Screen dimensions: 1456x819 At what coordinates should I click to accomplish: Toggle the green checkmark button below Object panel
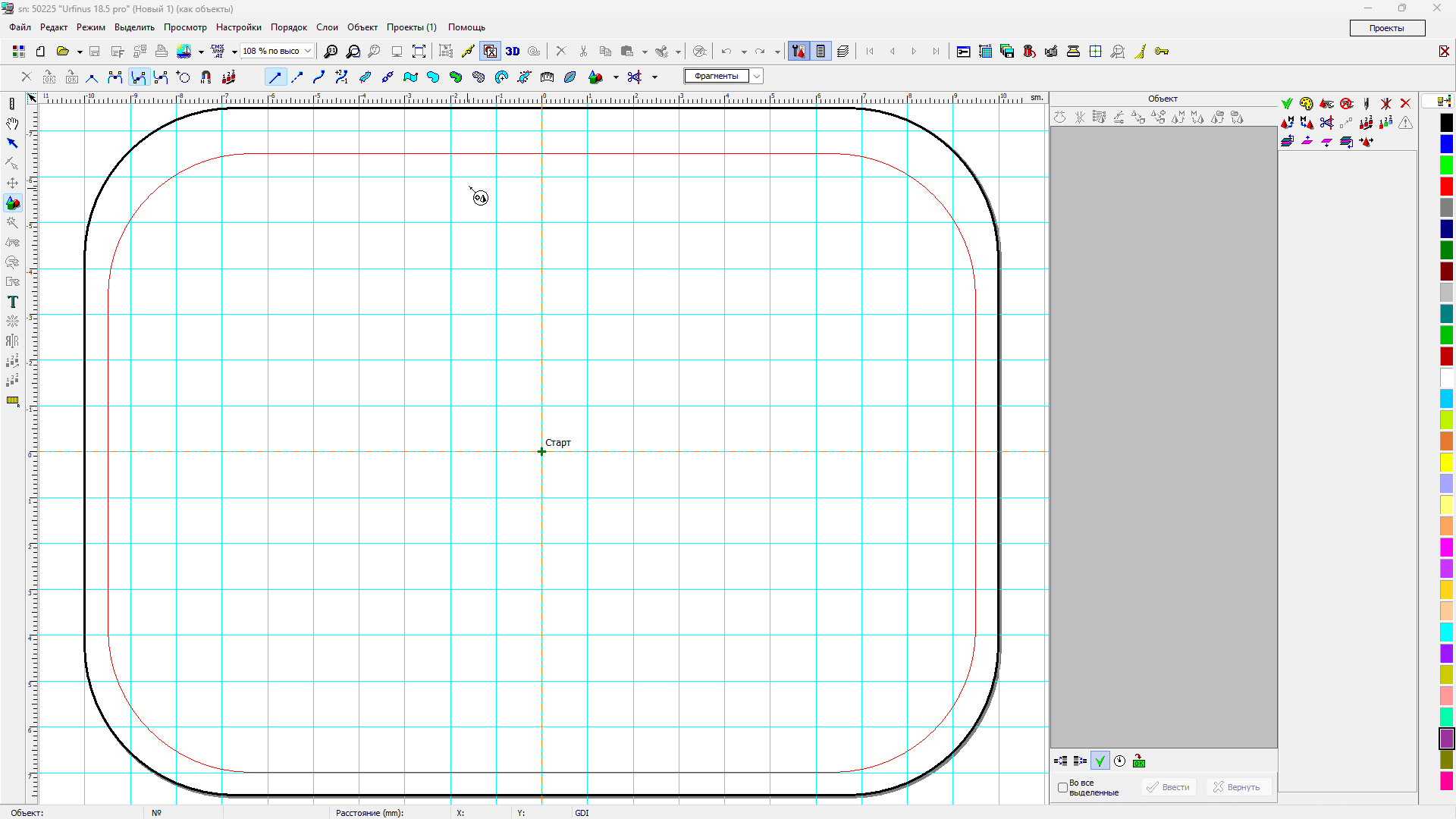pyautogui.click(x=1100, y=761)
